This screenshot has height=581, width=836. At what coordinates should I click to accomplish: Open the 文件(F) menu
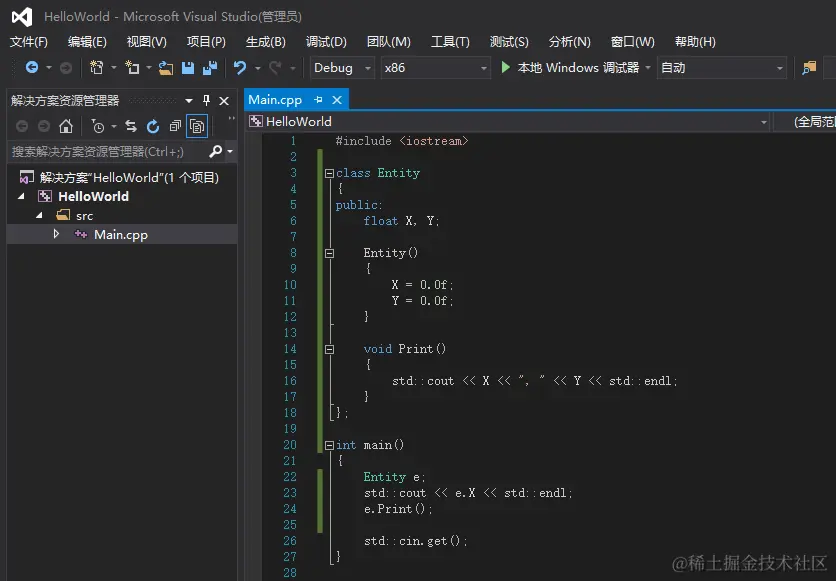click(x=29, y=42)
